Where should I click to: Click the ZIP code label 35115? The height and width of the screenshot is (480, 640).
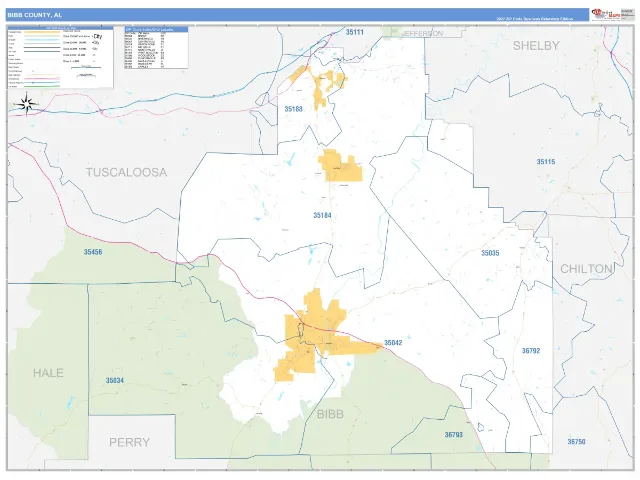point(546,162)
